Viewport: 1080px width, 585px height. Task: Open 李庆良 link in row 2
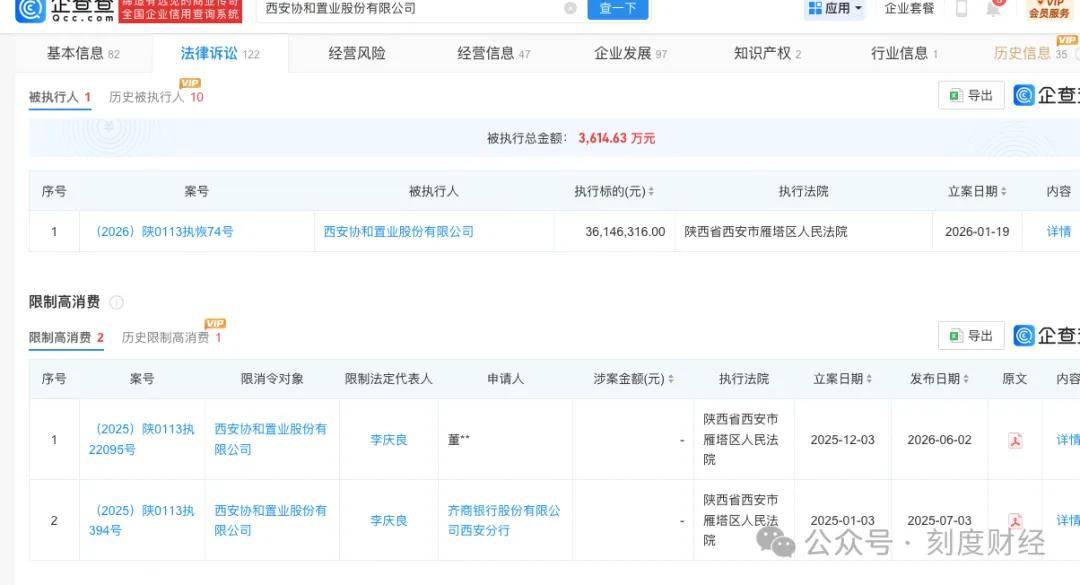pyautogui.click(x=388, y=520)
